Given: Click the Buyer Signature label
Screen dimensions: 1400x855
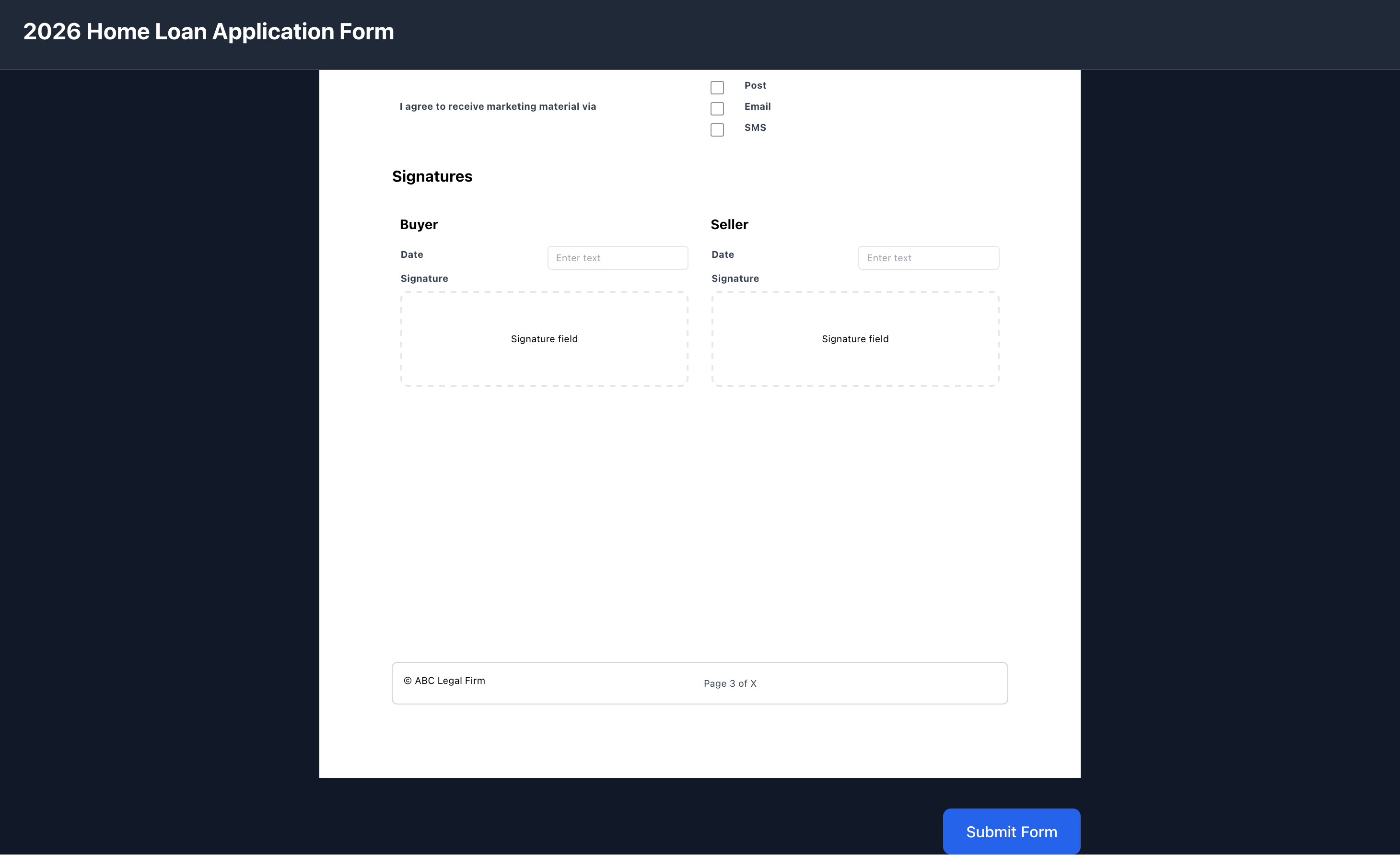Looking at the screenshot, I should click(424, 278).
